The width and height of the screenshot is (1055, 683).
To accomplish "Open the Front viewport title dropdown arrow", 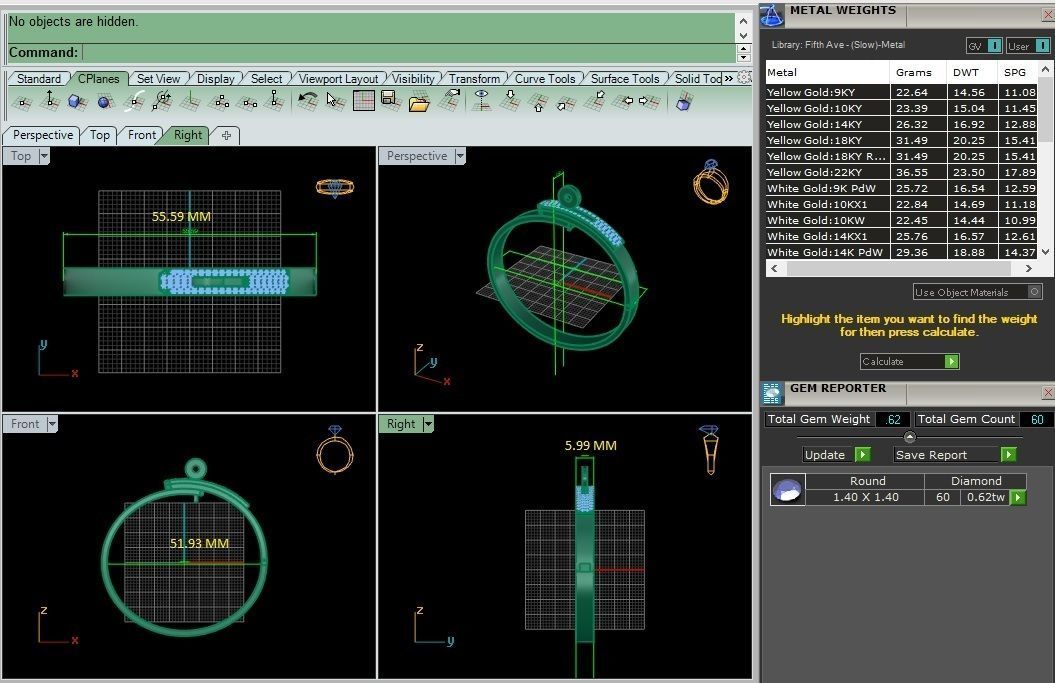I will [x=52, y=424].
